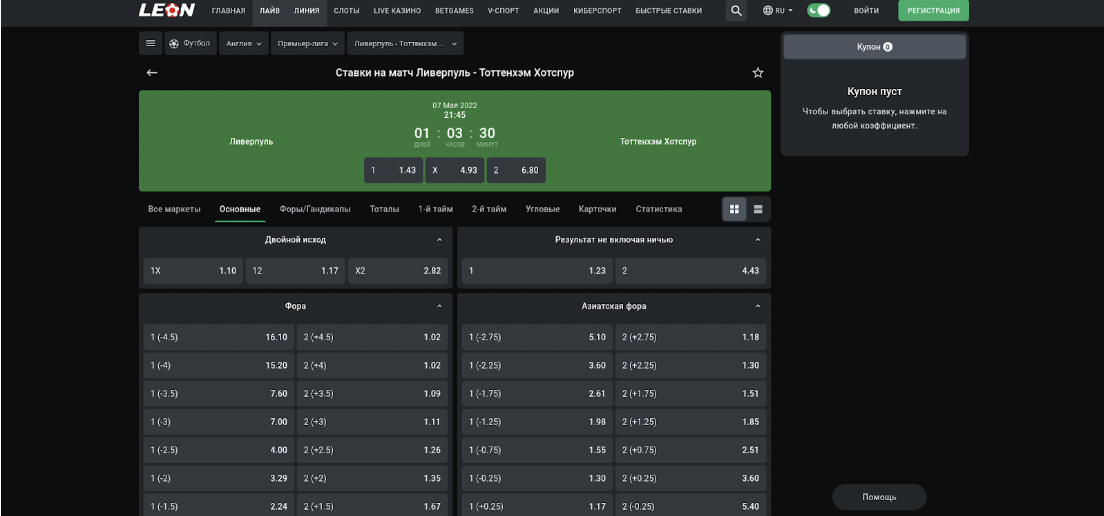Screen dimensions: 1104x516
Task: Add match to favorites star
Action: 758,73
